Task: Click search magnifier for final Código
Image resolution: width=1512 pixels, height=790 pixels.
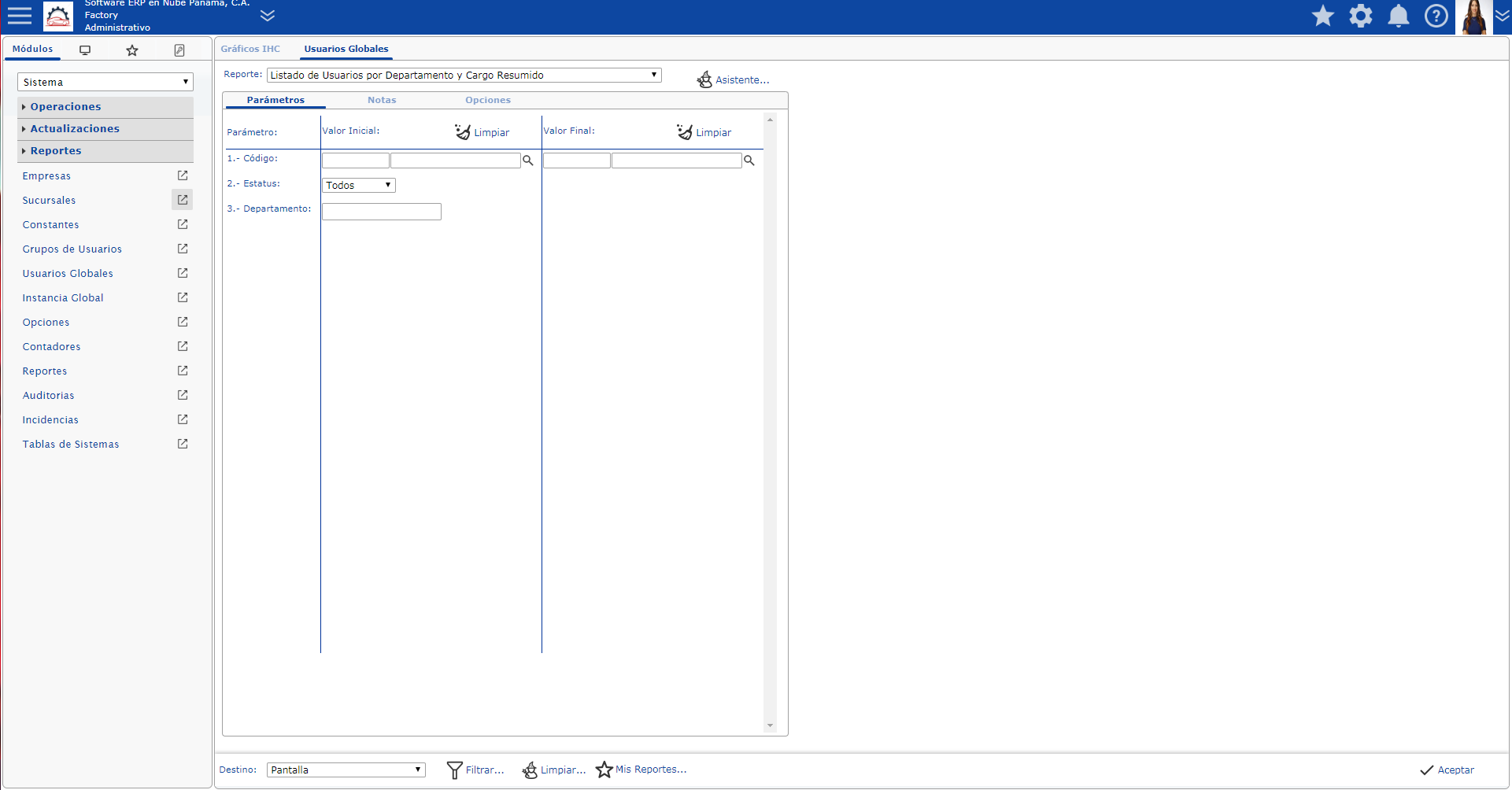Action: point(749,161)
